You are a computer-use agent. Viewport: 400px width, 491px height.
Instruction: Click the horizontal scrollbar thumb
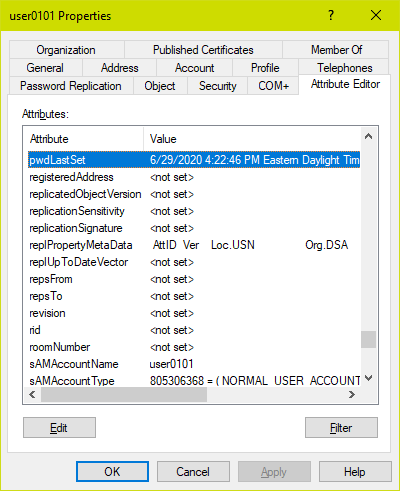(x=124, y=395)
